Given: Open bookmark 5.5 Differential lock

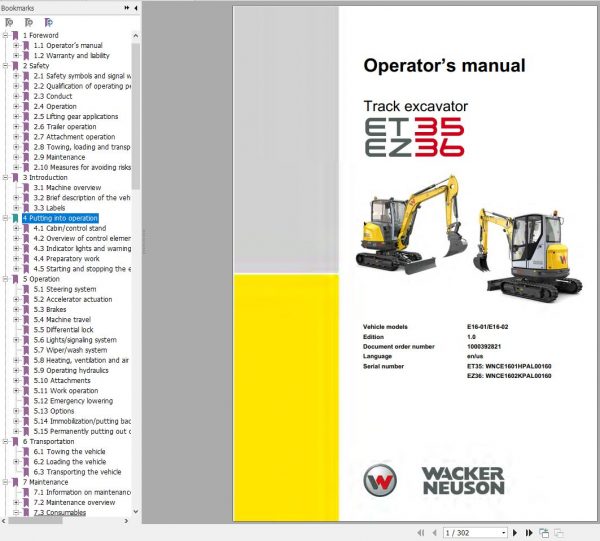Looking at the screenshot, I should coord(64,330).
